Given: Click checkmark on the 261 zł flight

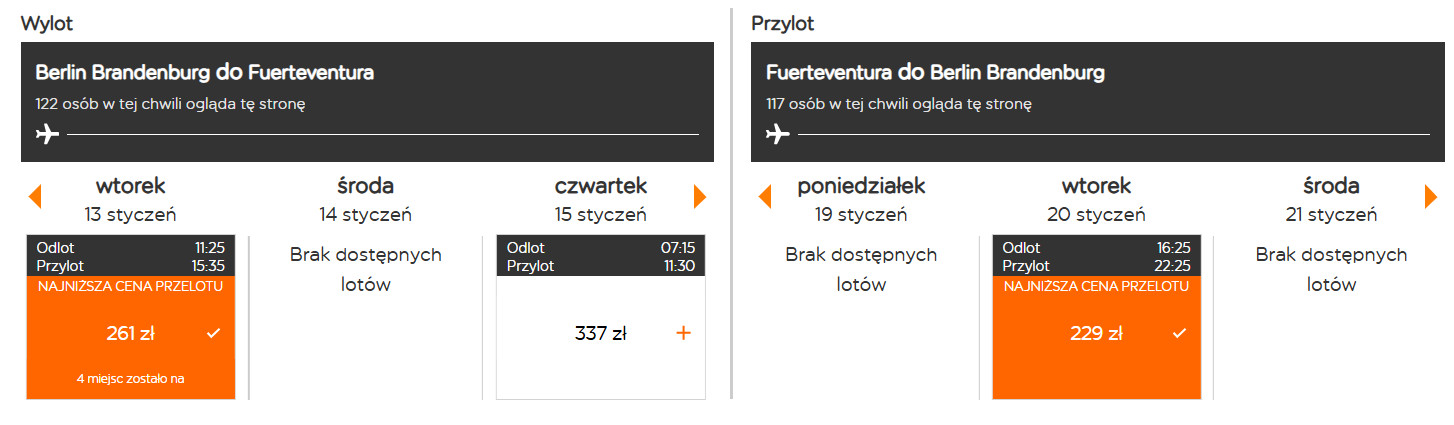Looking at the screenshot, I should (x=213, y=334).
